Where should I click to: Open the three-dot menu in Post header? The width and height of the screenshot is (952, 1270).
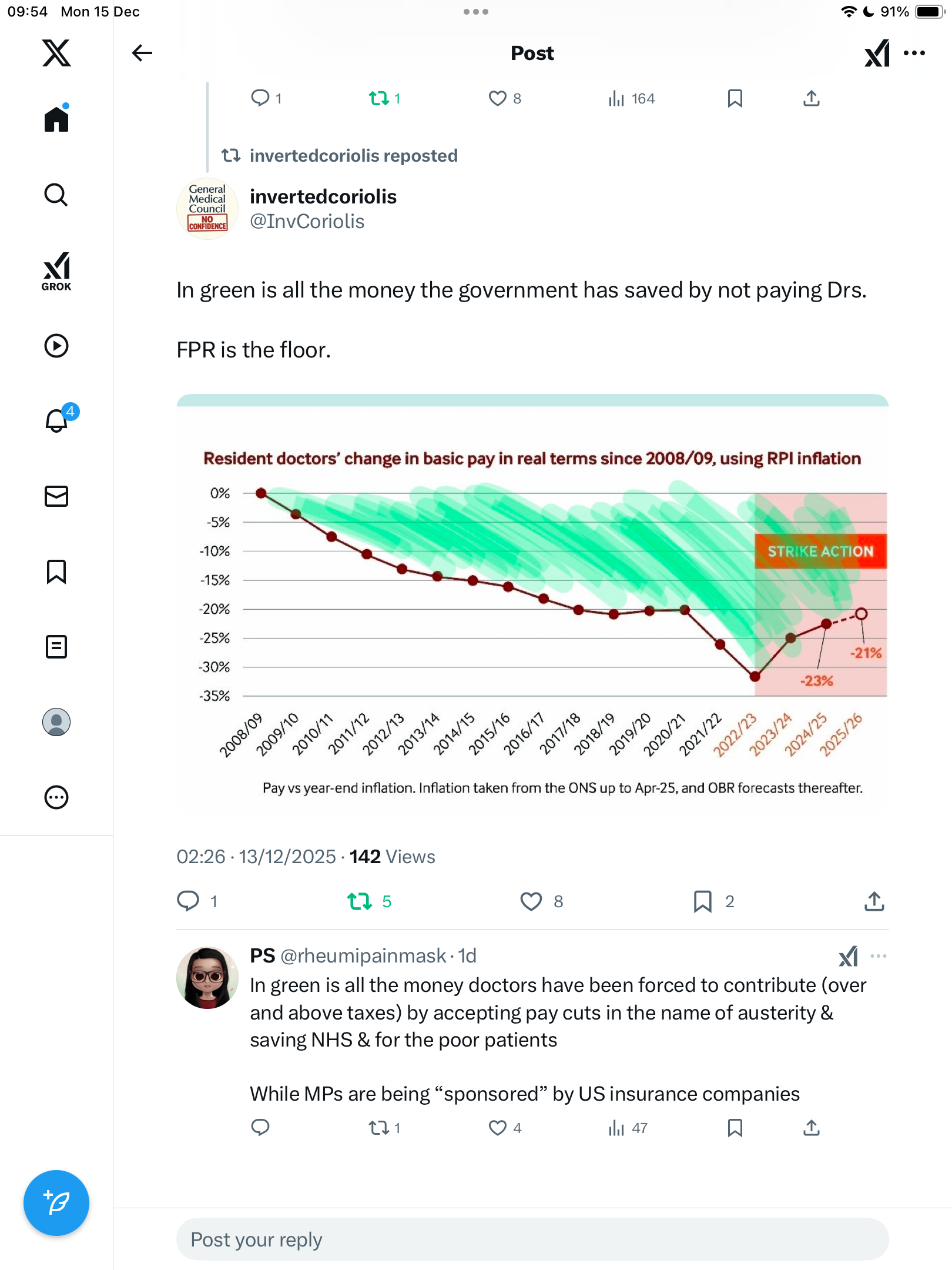[x=914, y=53]
